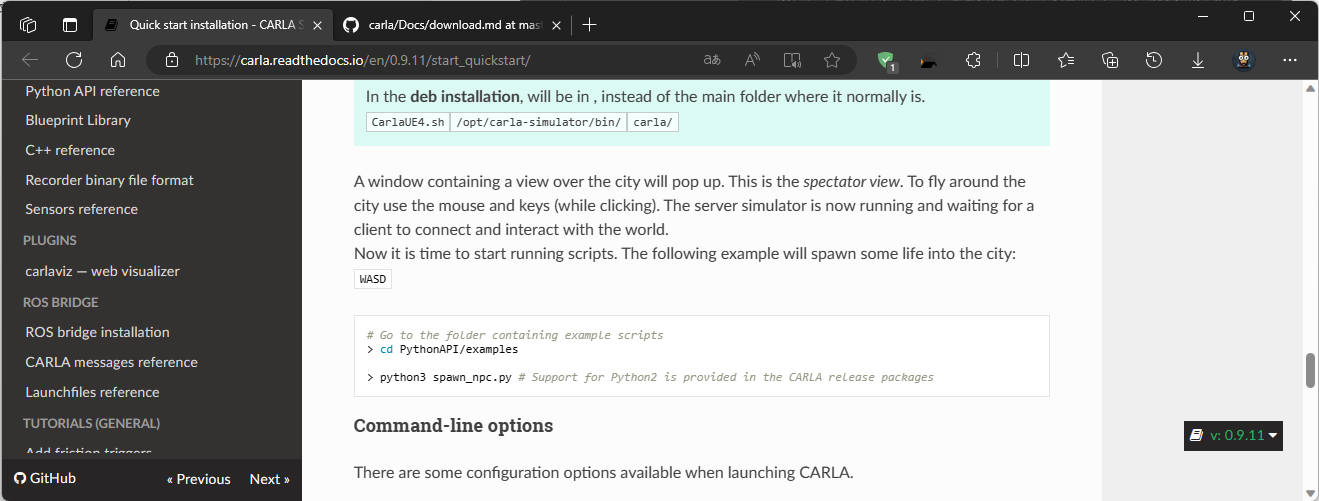Show browser history
This screenshot has width=1319, height=501.
pos(1154,60)
